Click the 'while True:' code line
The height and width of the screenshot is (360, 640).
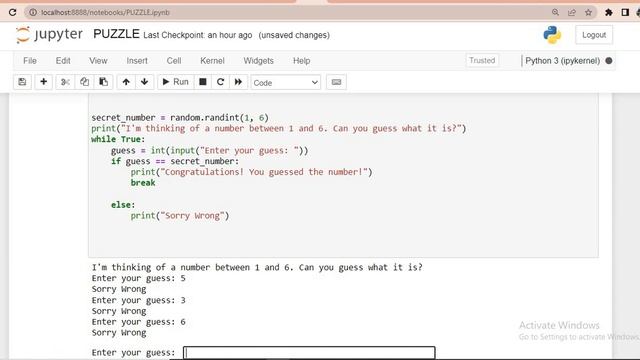click(118, 139)
